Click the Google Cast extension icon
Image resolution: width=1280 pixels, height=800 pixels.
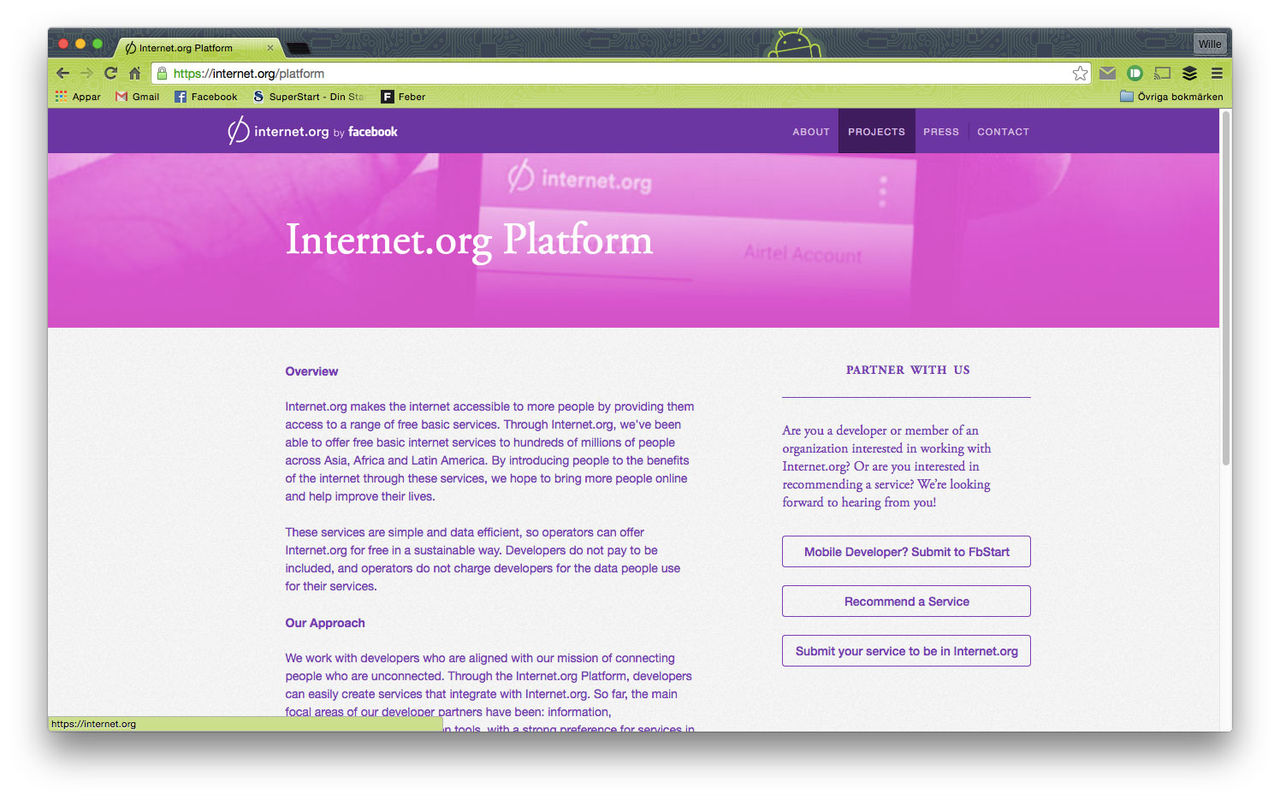1162,73
